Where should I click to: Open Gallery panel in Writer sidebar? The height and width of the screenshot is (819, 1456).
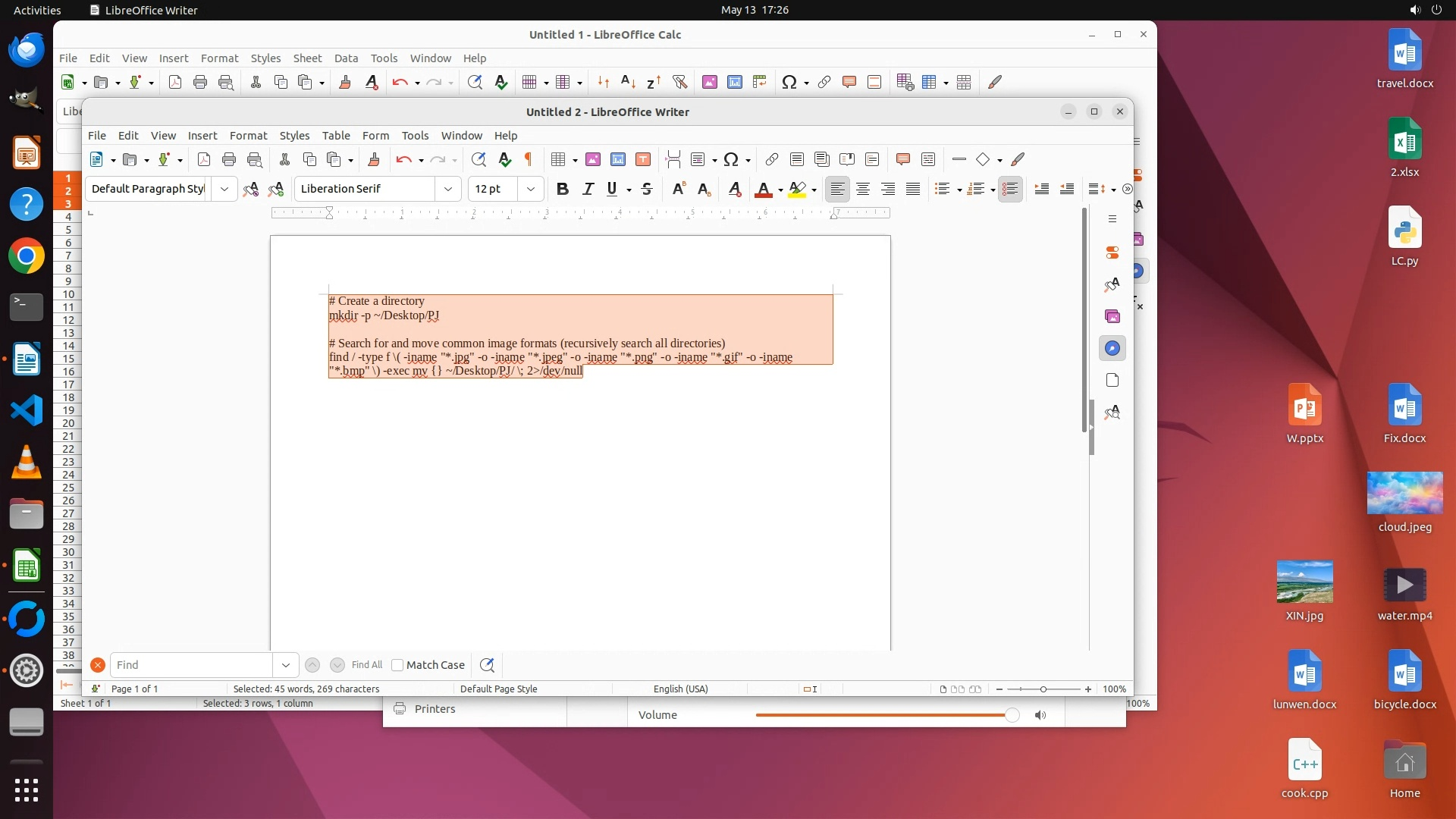[1112, 316]
